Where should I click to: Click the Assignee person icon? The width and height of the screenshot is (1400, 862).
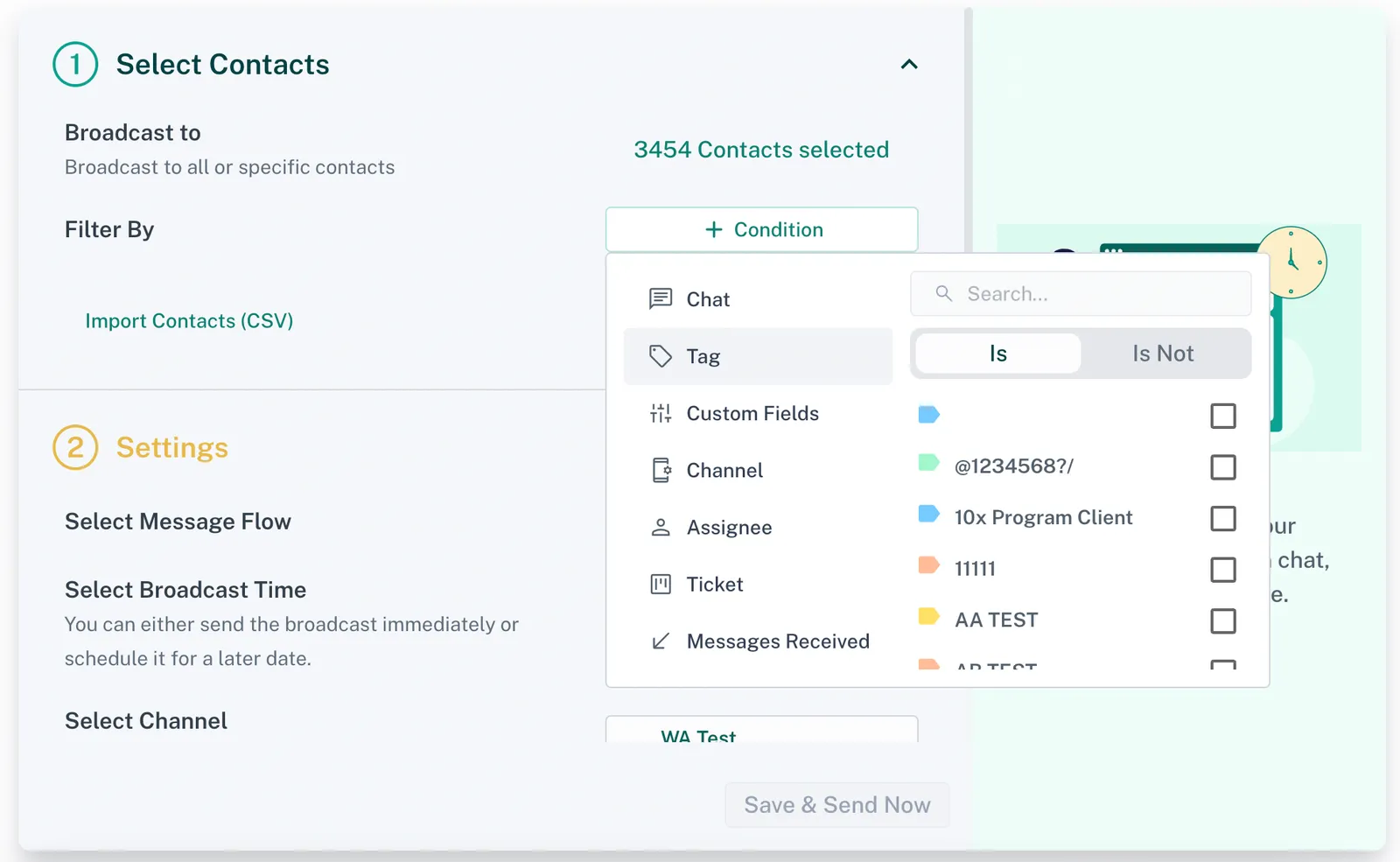coord(661,528)
